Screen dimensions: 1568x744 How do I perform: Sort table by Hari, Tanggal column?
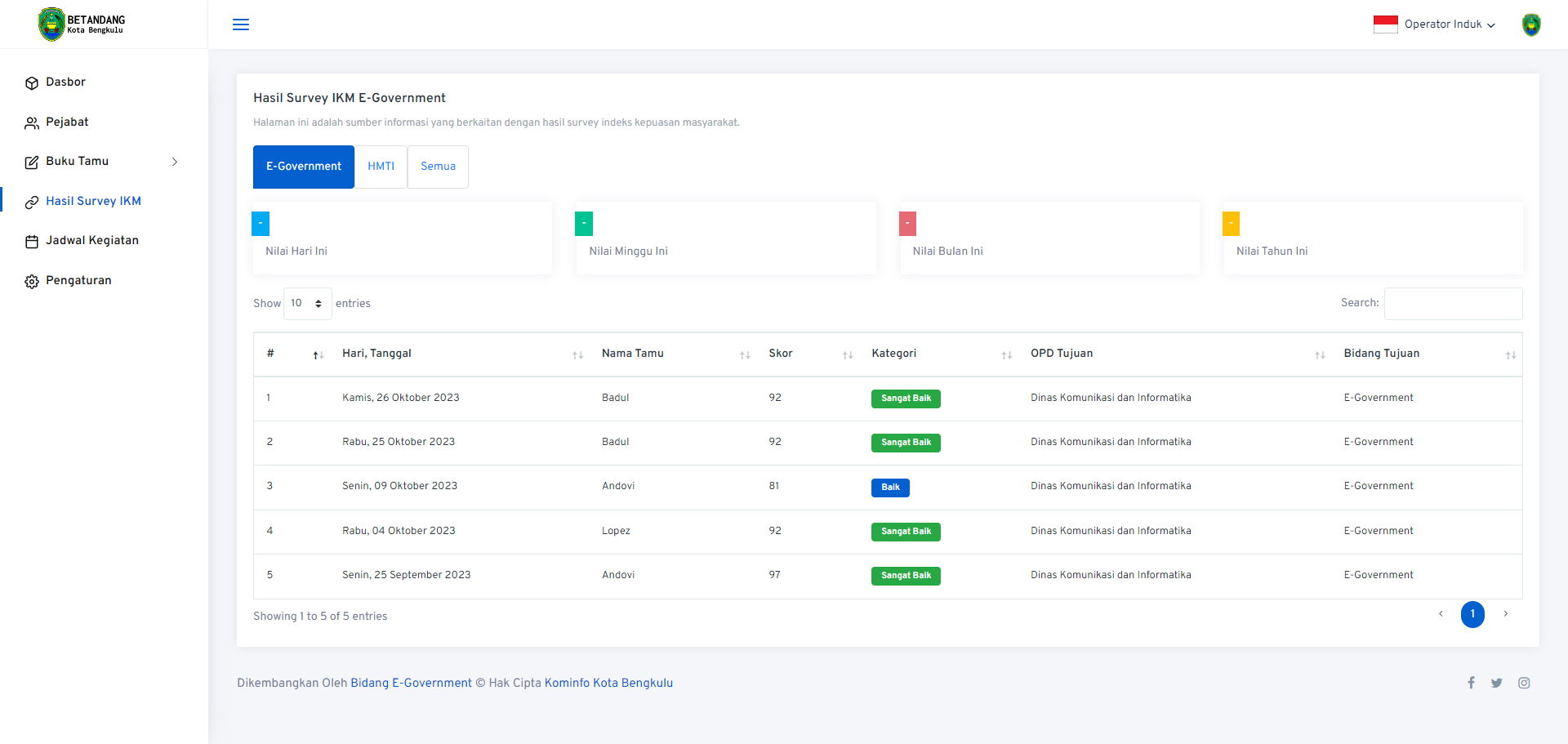click(459, 354)
